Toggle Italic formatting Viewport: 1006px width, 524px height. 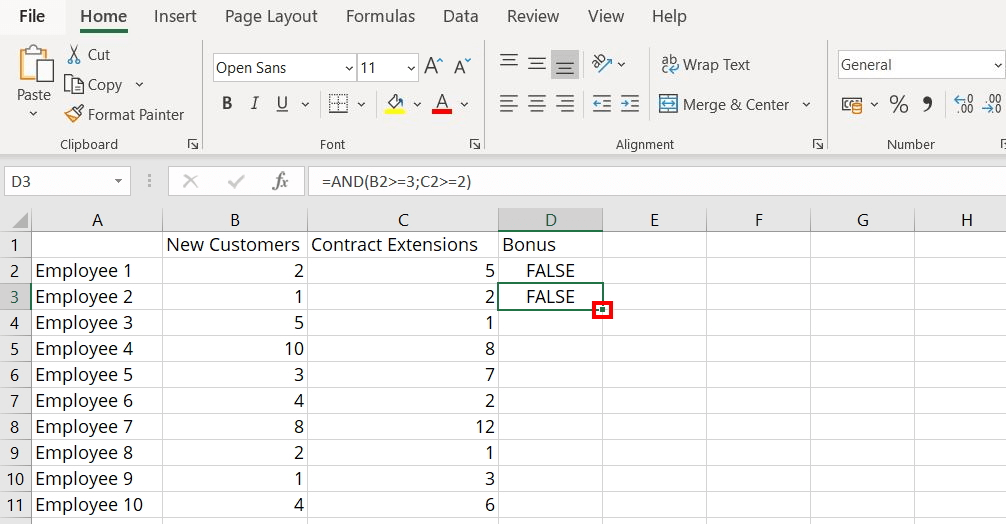click(x=255, y=103)
